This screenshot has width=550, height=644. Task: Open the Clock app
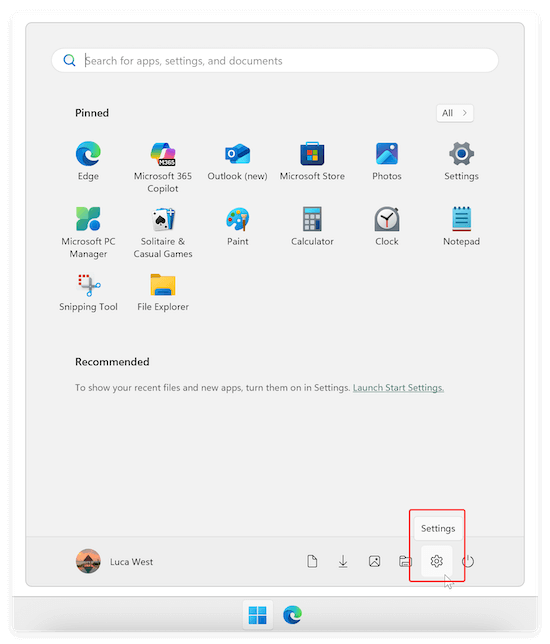pos(387,227)
